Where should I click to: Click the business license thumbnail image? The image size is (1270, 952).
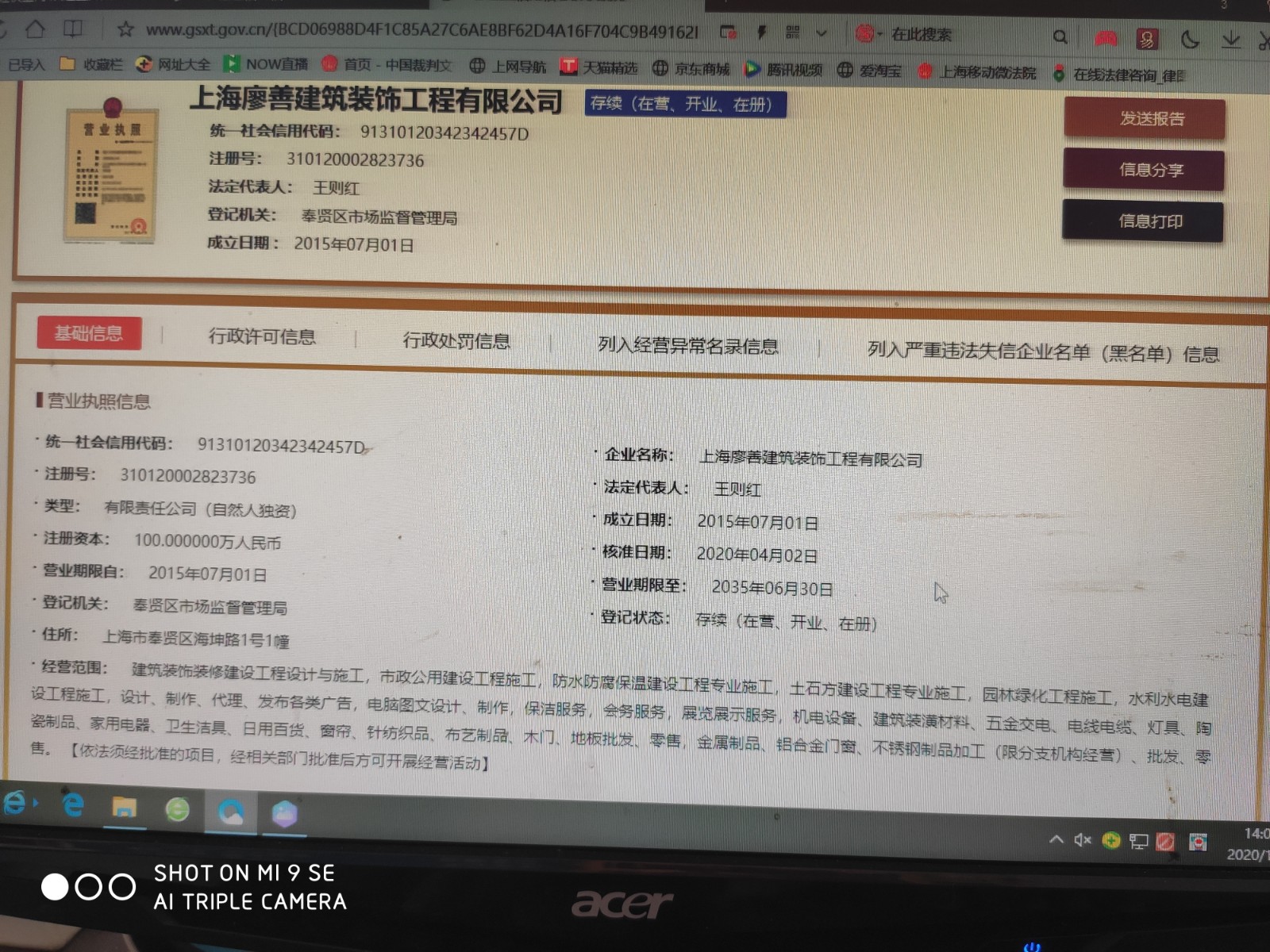click(x=112, y=171)
